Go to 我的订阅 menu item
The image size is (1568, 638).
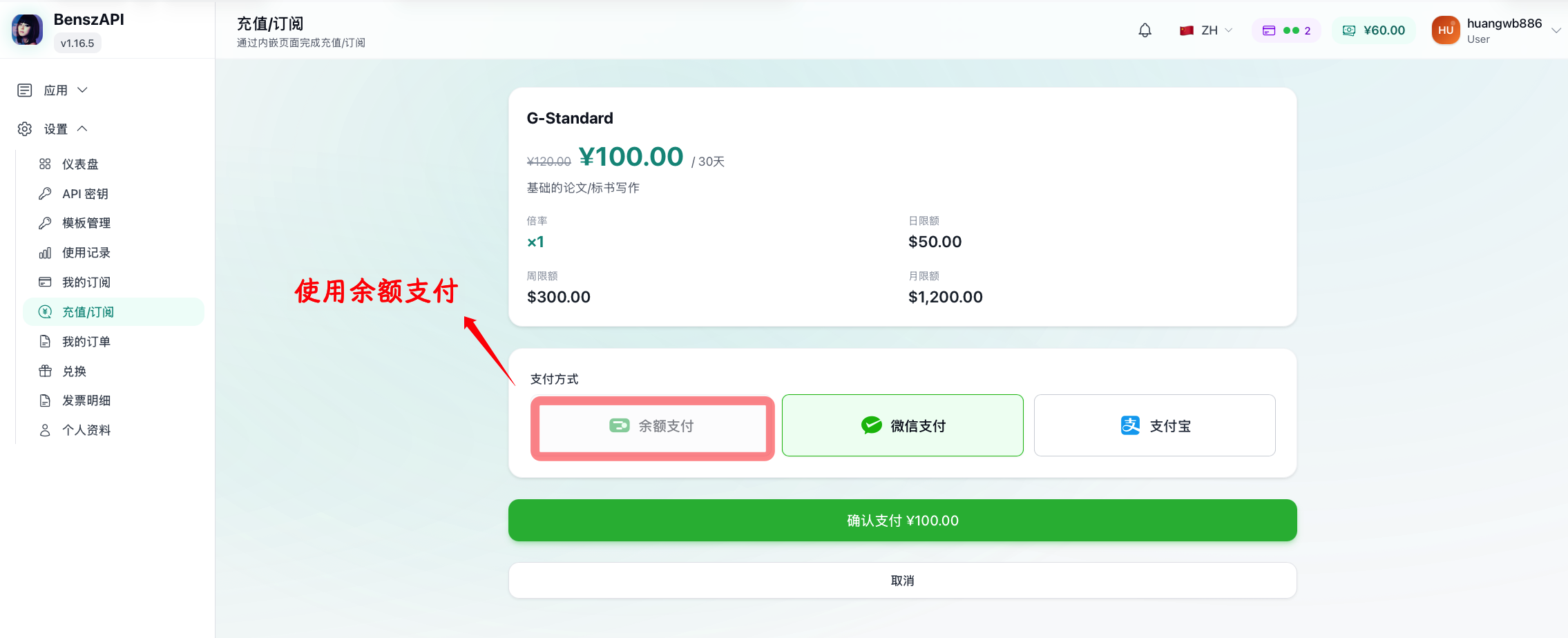click(114, 282)
